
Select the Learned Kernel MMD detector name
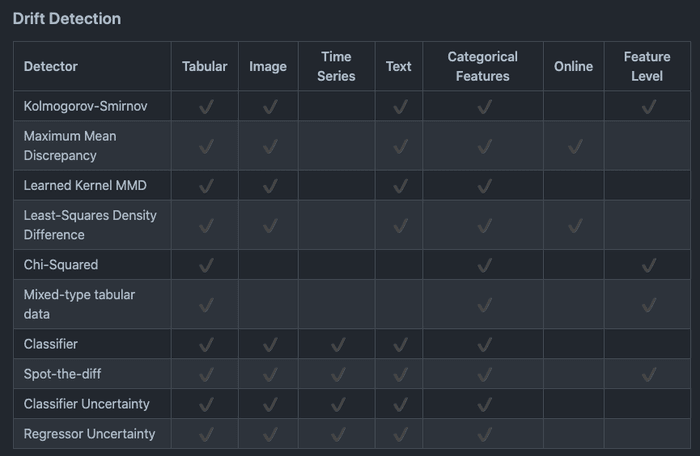coord(85,185)
